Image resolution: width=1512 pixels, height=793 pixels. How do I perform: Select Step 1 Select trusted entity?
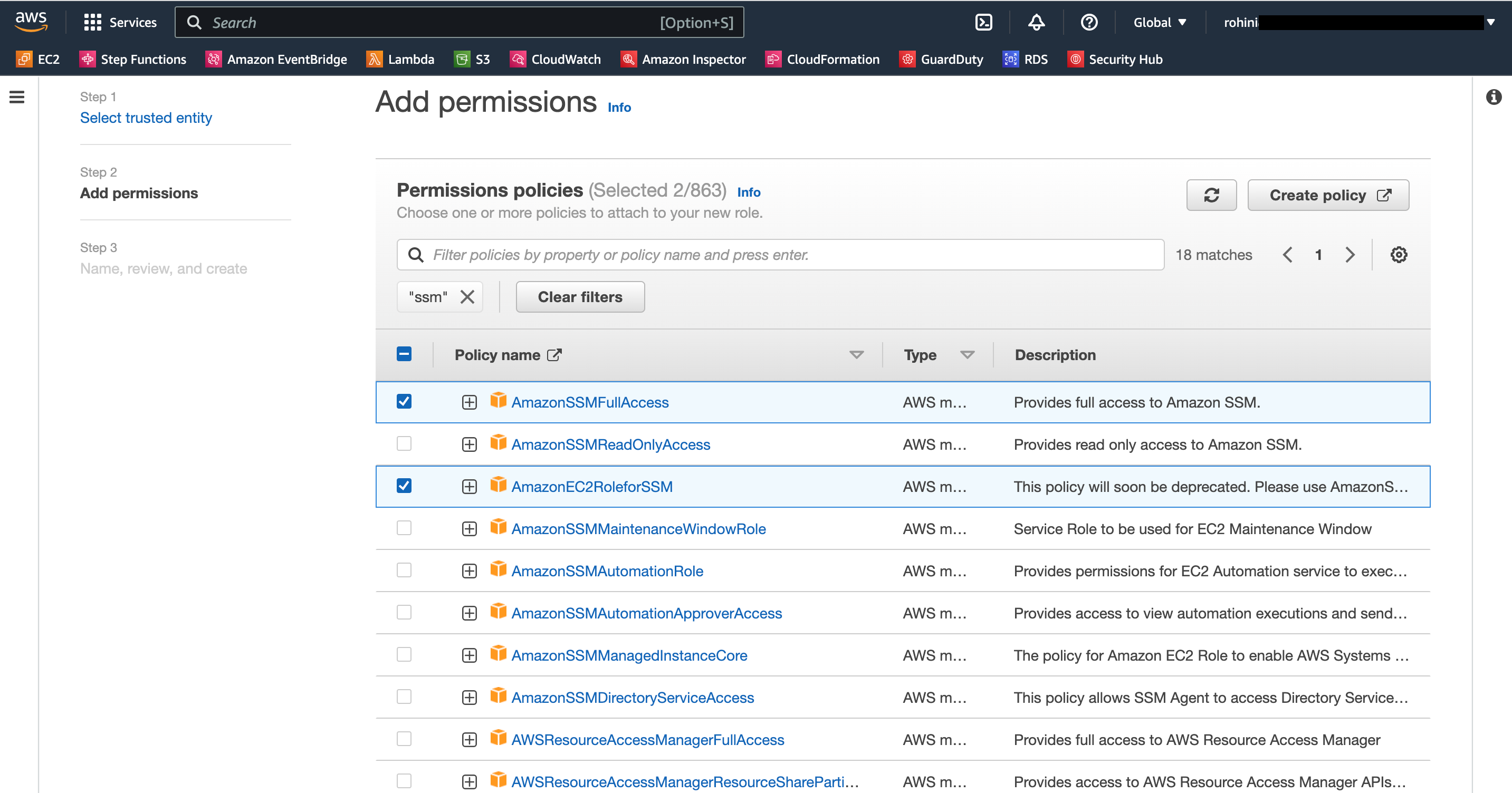[x=145, y=118]
